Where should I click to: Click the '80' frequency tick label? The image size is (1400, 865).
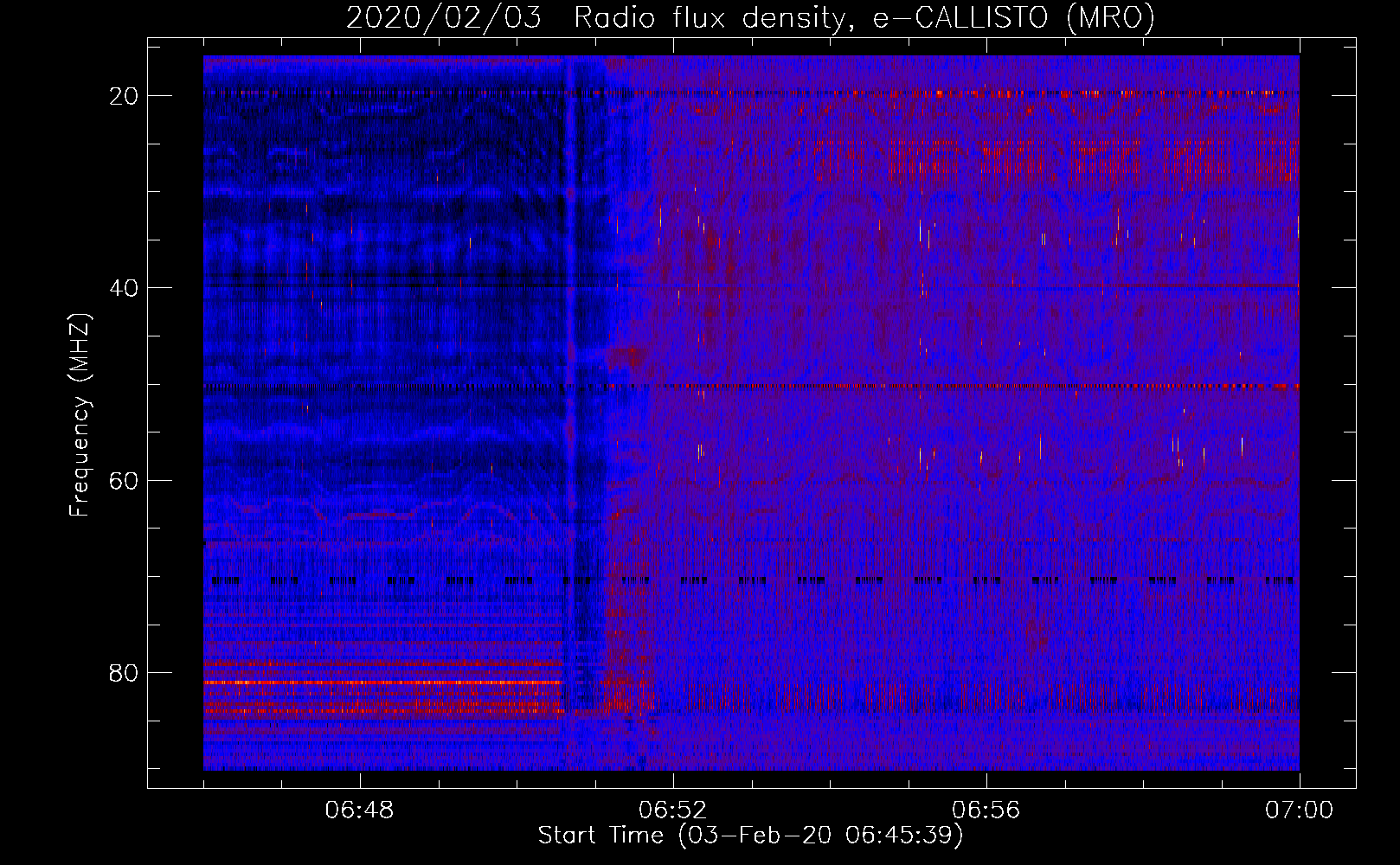pos(125,673)
